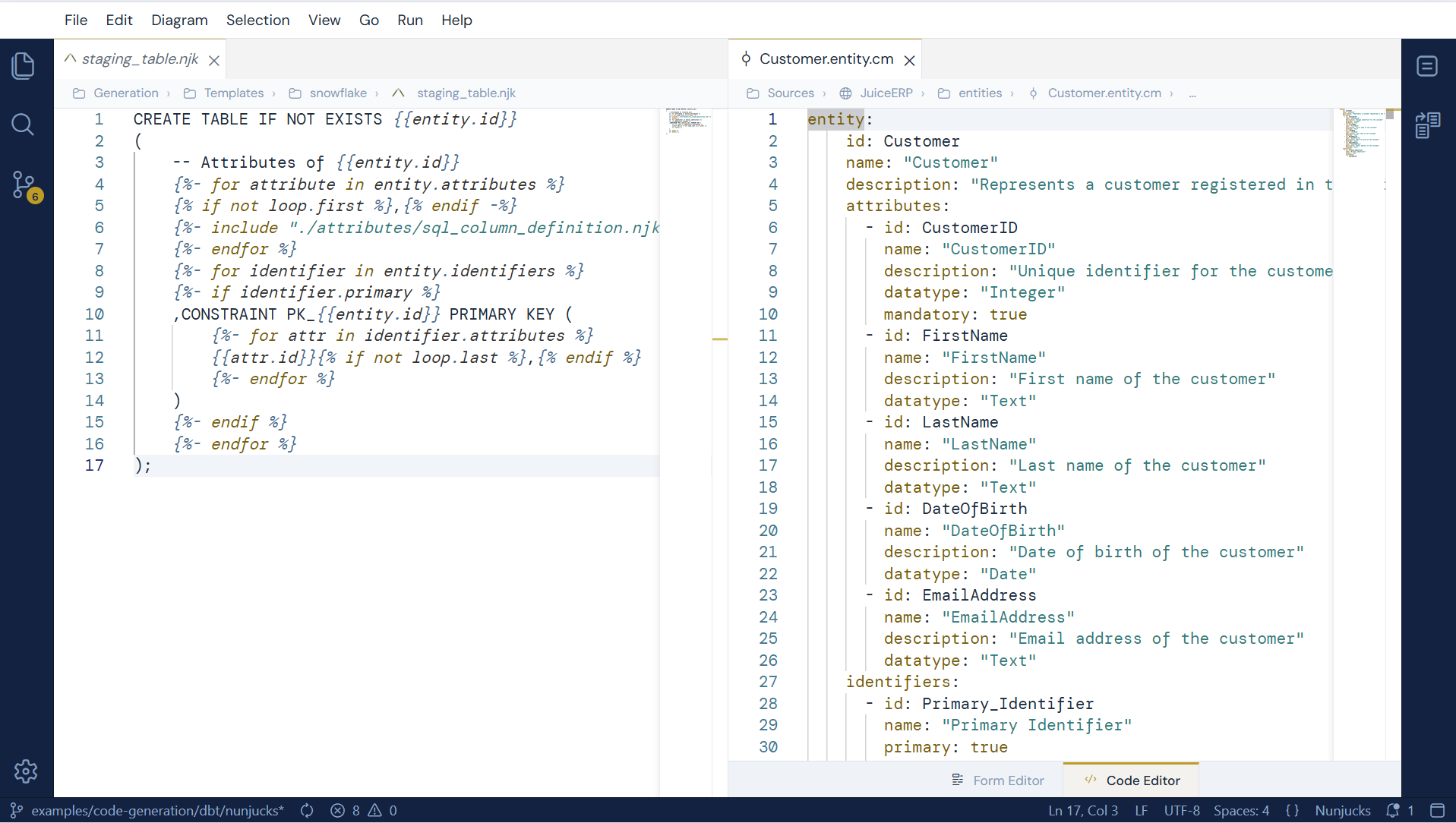
Task: Click '{%- endfor %}' on line 16
Action: click(x=235, y=444)
